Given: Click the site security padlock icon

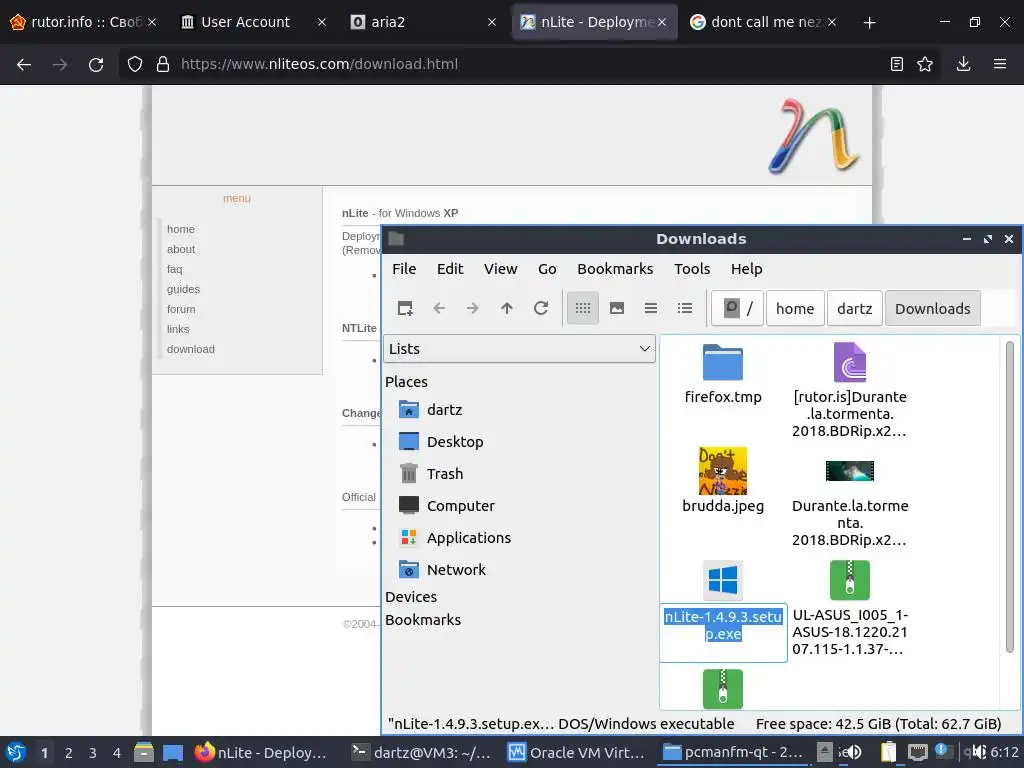Looking at the screenshot, I should (x=163, y=64).
